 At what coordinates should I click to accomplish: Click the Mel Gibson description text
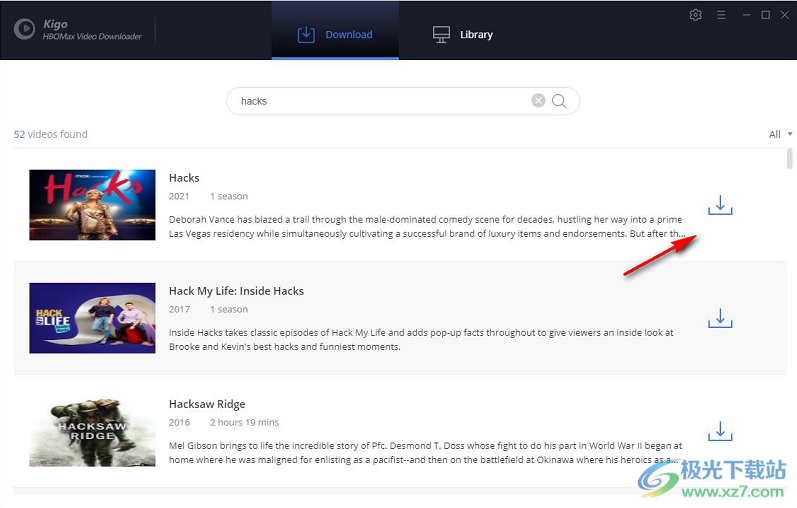tap(425, 453)
